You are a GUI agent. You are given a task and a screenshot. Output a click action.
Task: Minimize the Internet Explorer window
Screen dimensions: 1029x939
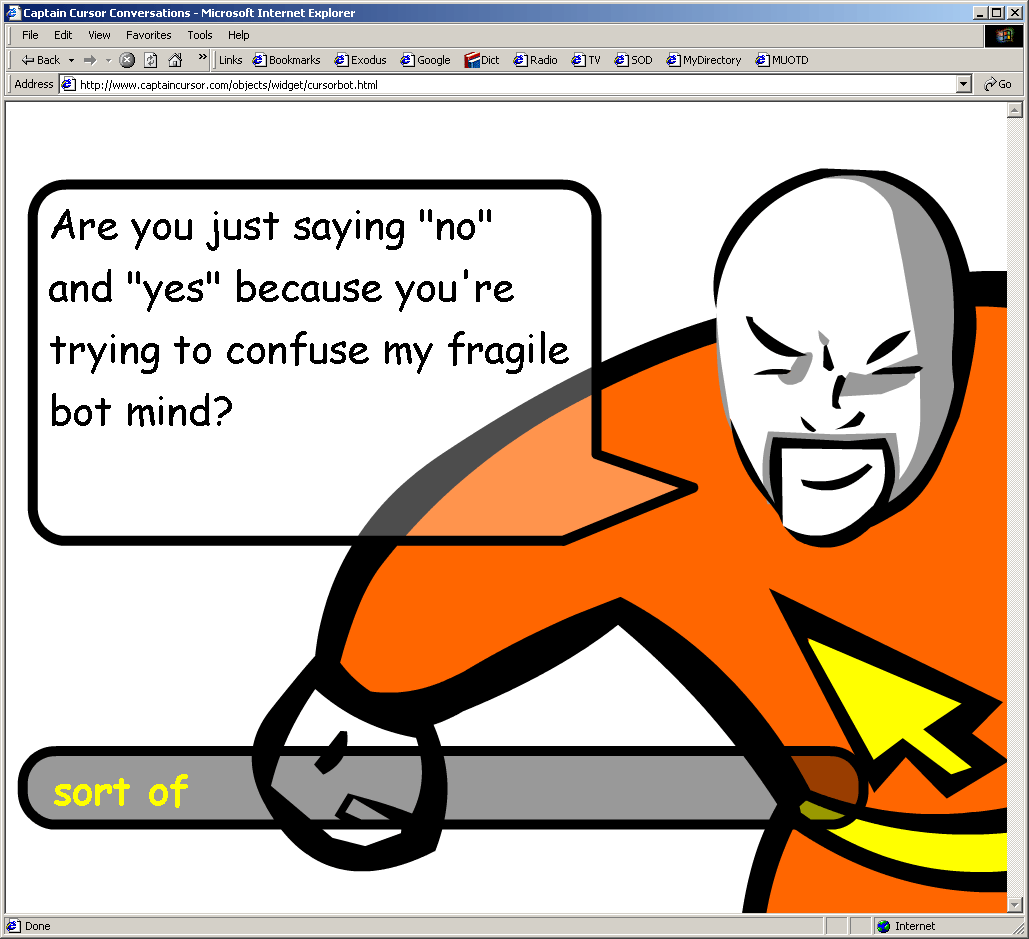980,12
